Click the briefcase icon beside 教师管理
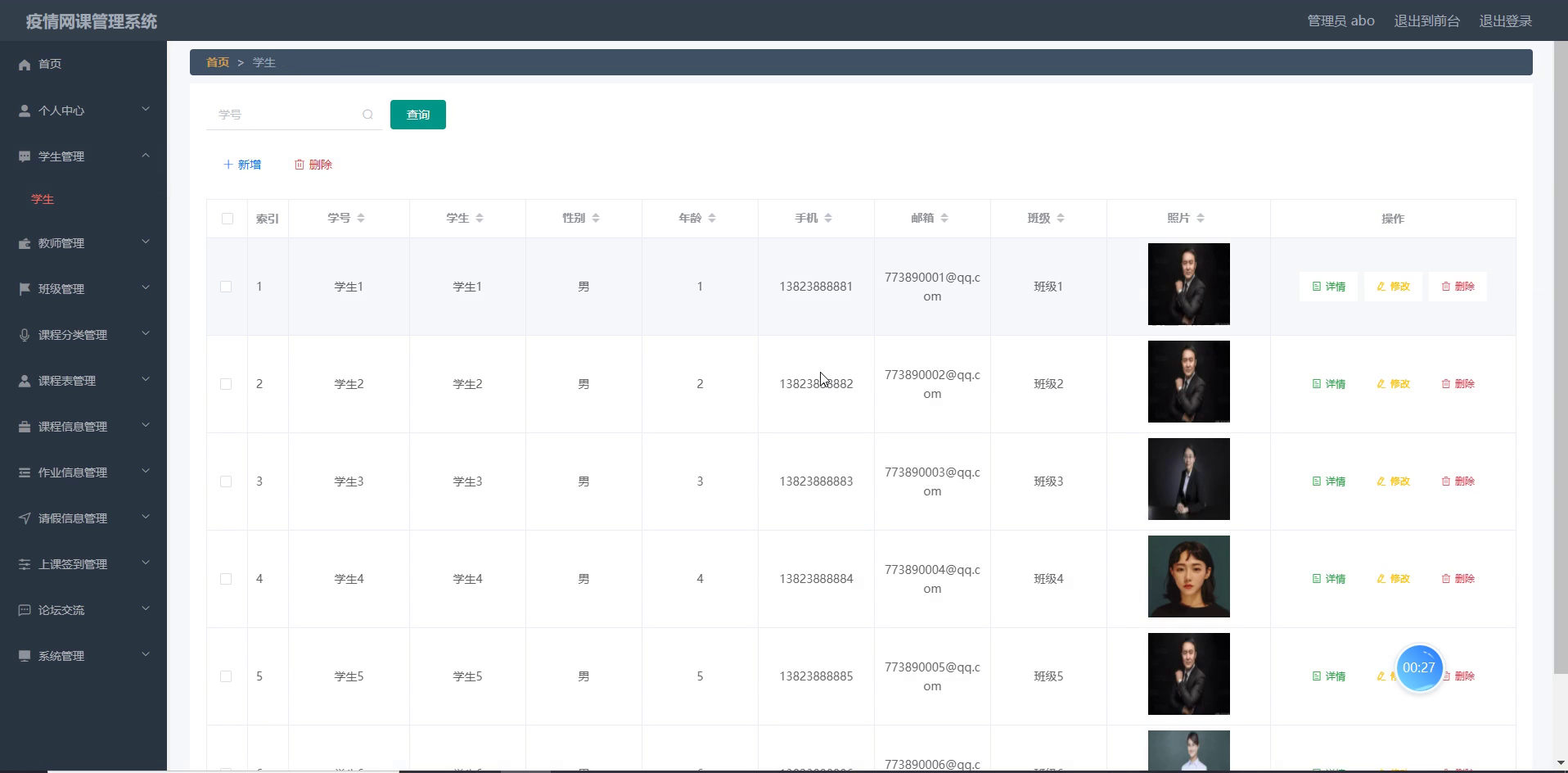1568x773 pixels. click(25, 243)
